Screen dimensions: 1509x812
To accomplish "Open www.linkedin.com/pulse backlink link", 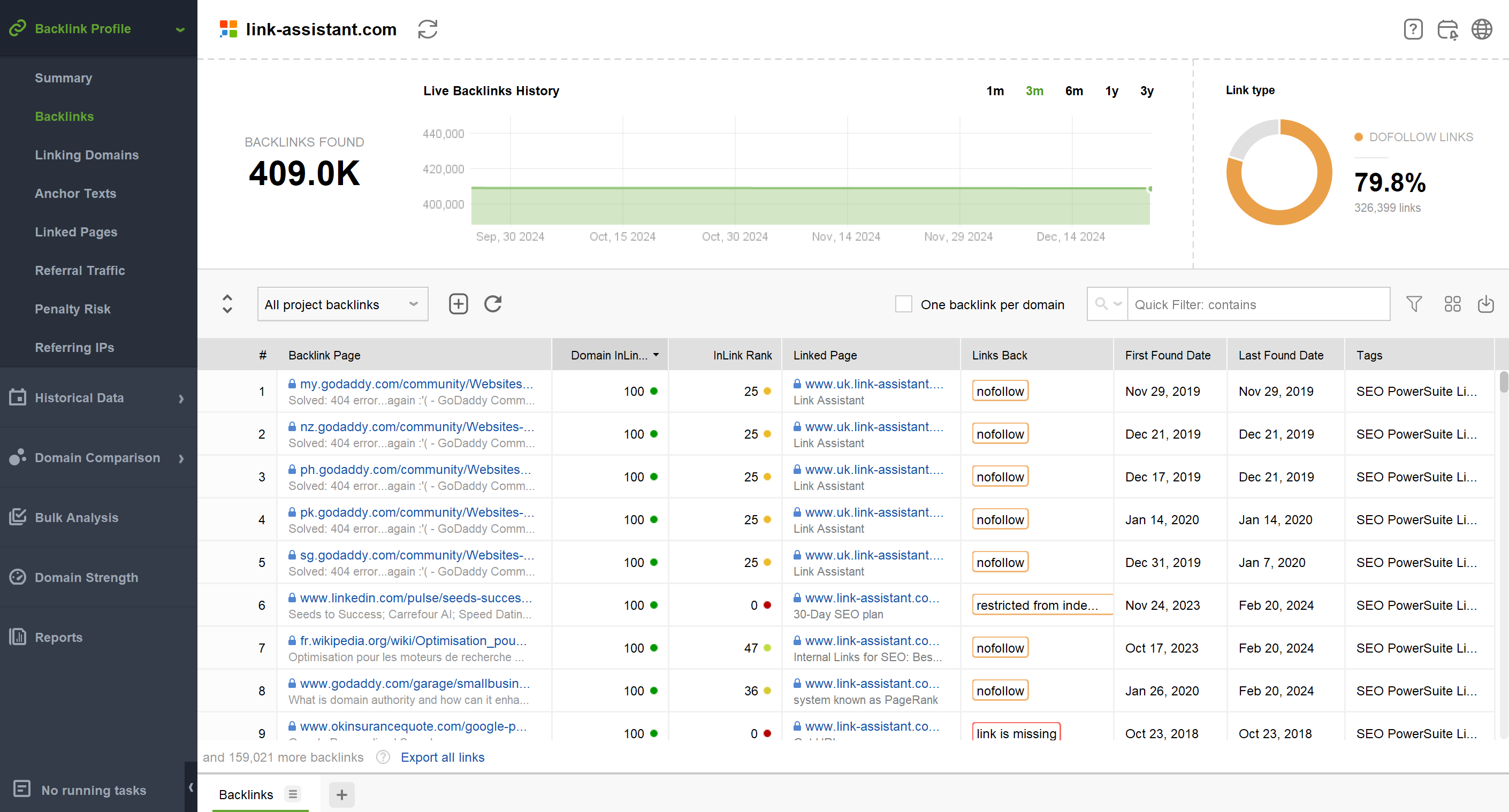I will click(x=415, y=597).
